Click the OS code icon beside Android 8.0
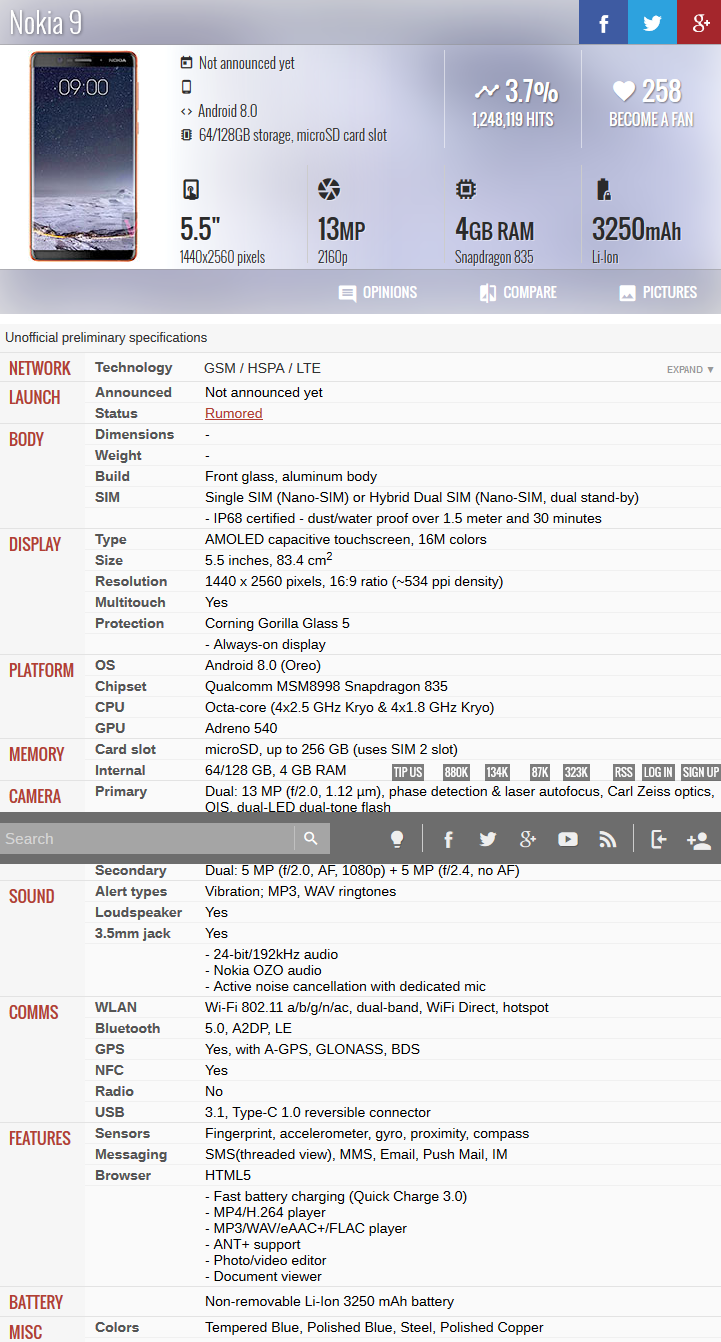This screenshot has width=721, height=1342. coord(186,111)
